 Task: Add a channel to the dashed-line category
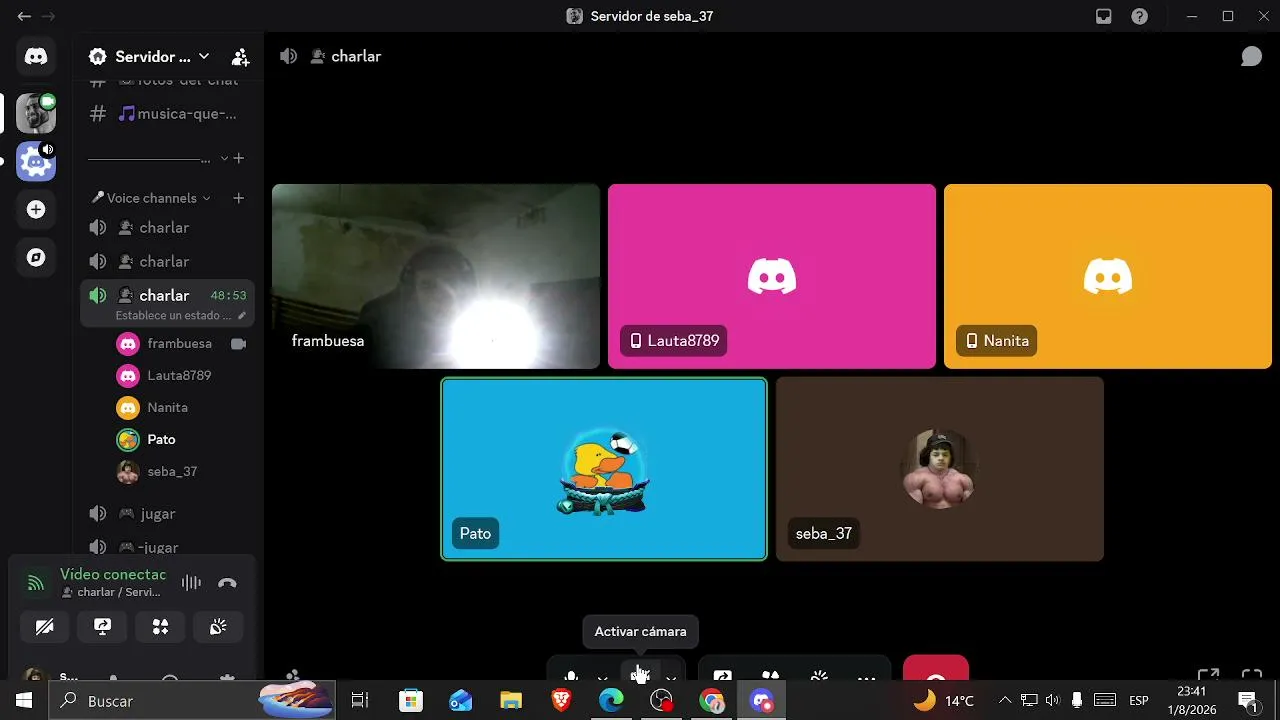[x=239, y=158]
